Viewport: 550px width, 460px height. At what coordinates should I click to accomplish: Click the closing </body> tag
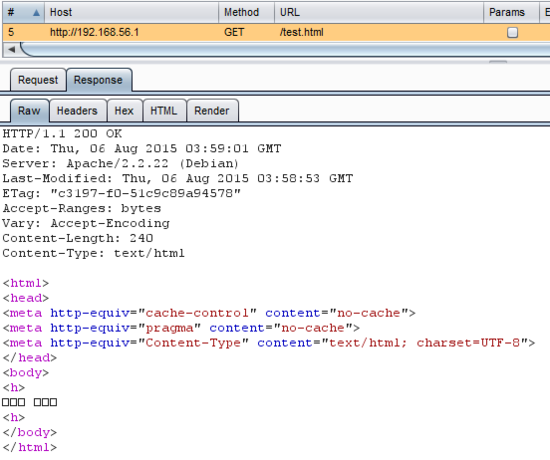click(x=30, y=432)
